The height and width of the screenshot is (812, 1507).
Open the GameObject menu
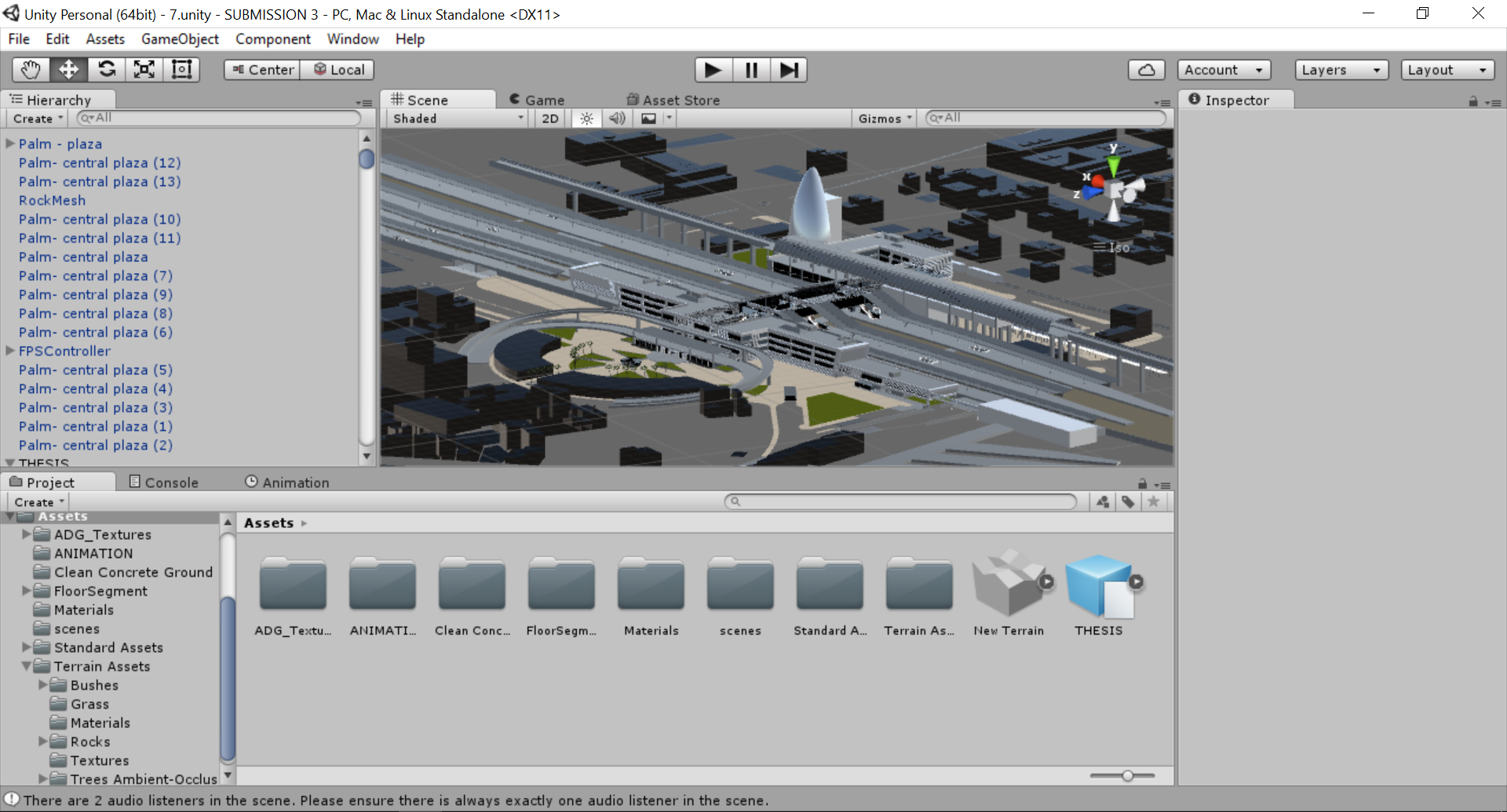click(180, 38)
